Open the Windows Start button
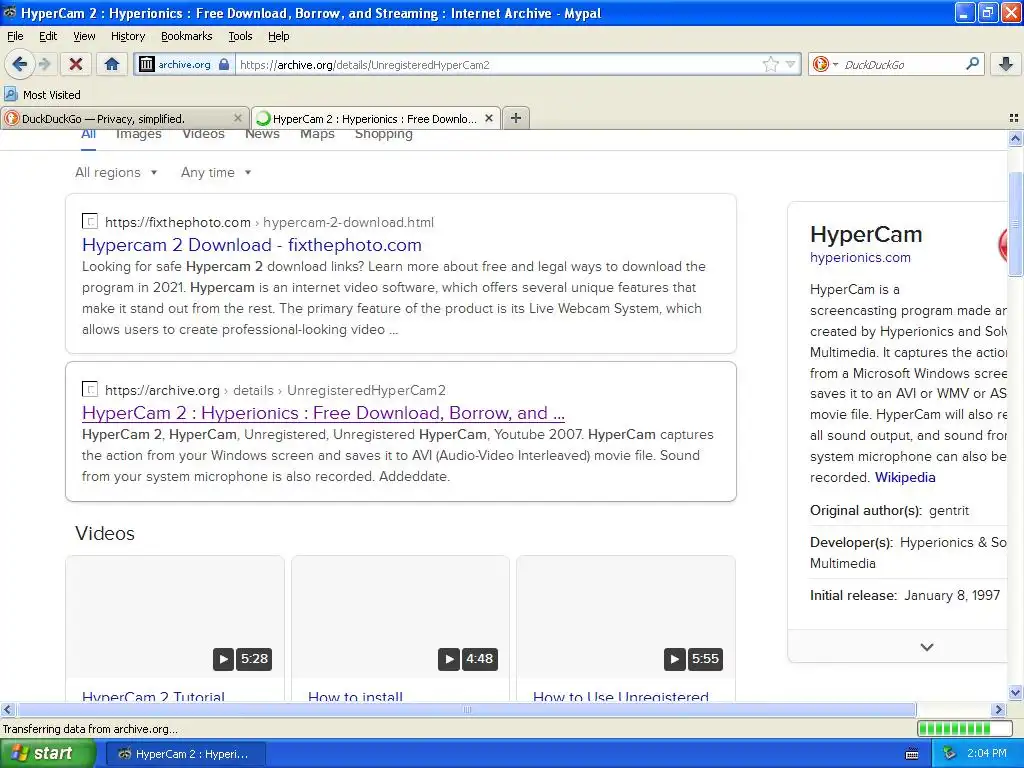Image resolution: width=1024 pixels, height=768 pixels. (x=47, y=754)
